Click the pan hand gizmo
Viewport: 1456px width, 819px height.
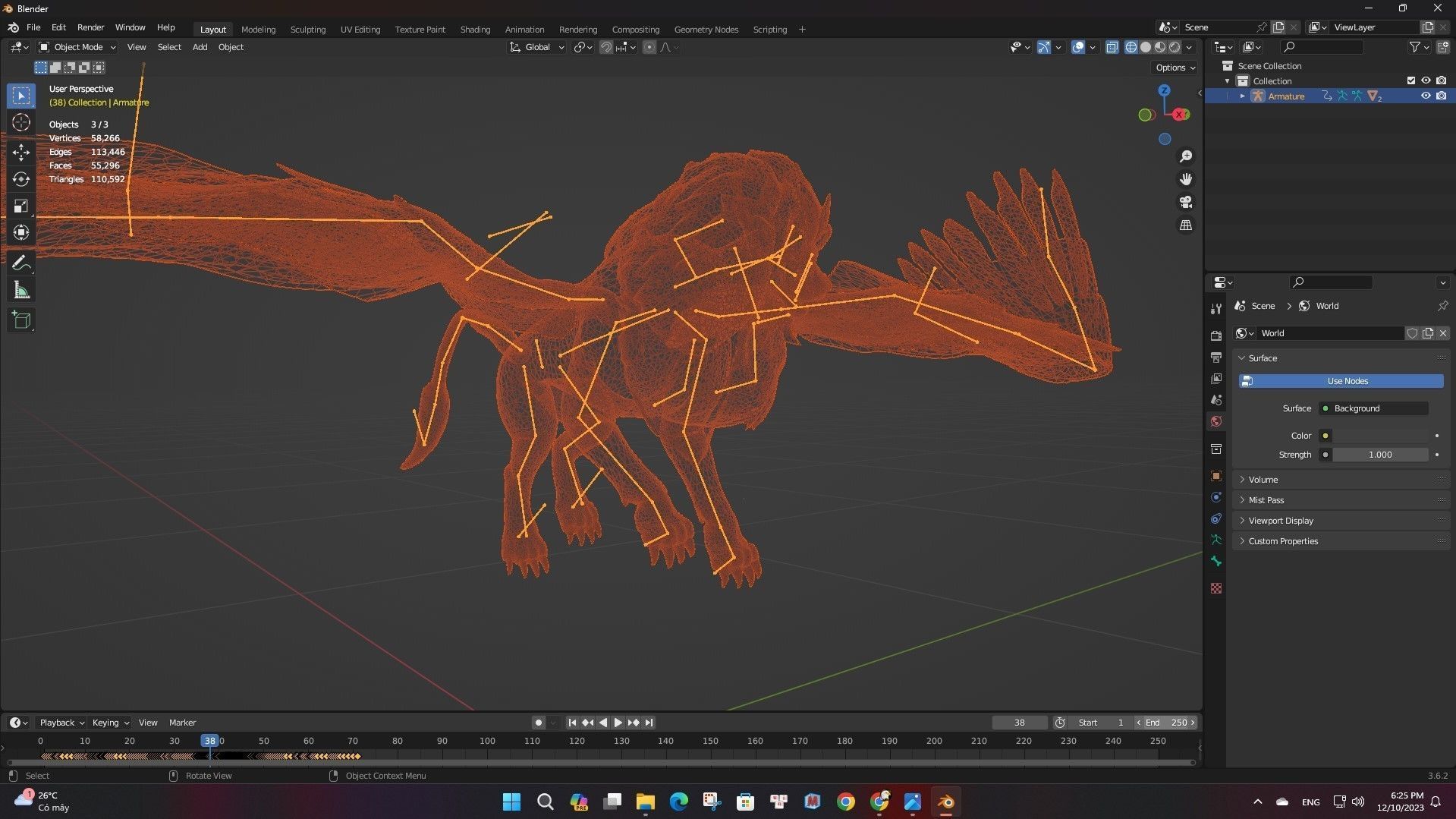click(x=1186, y=179)
